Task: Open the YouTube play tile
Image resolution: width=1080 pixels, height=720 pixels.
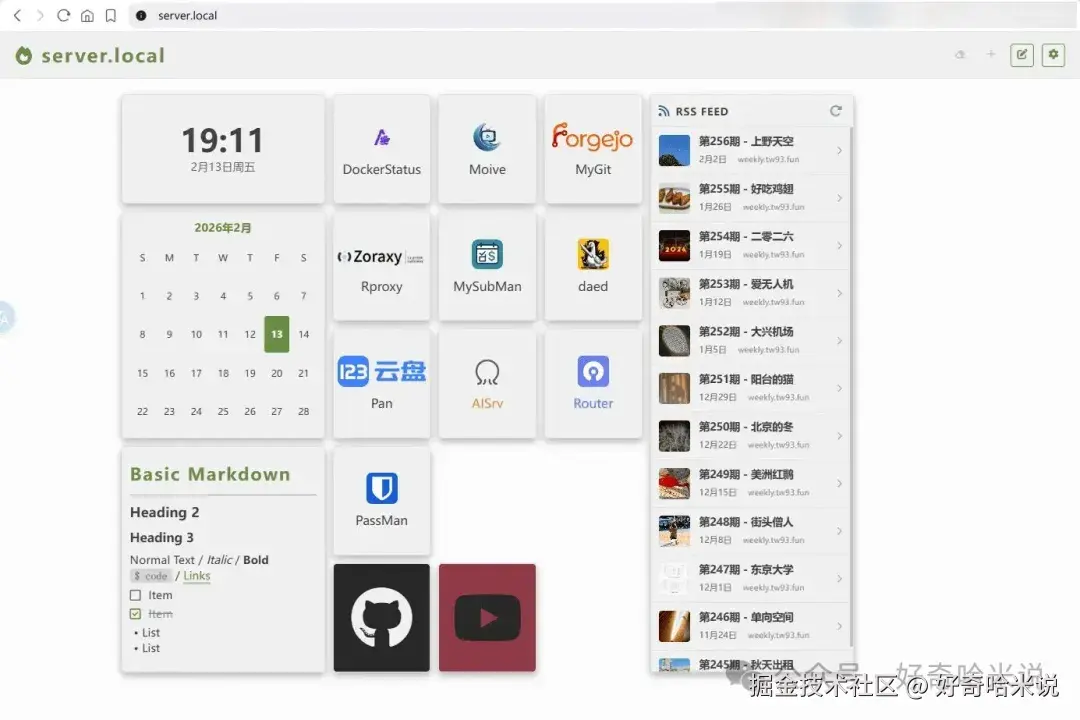Action: (x=487, y=617)
